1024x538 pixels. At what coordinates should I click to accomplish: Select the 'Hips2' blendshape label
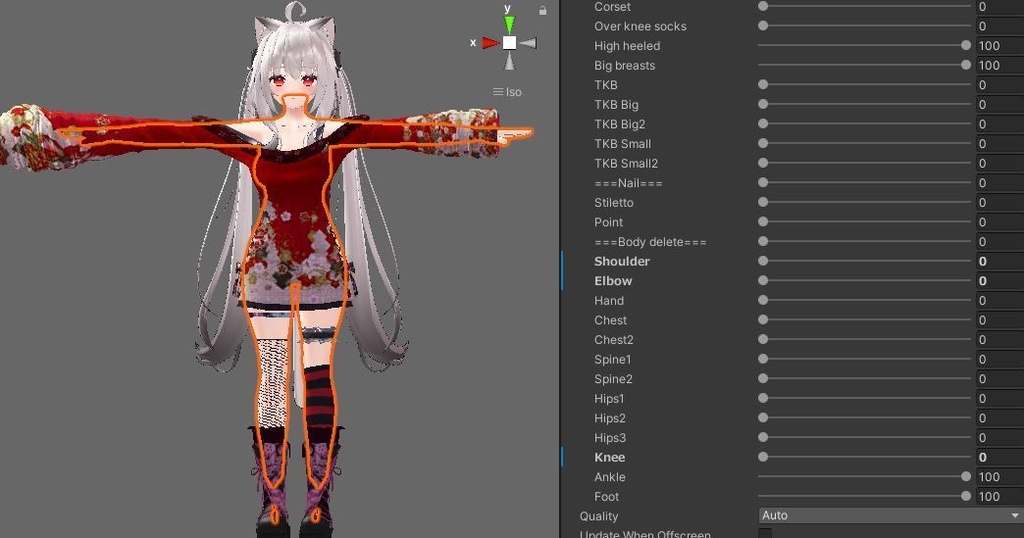pyautogui.click(x=610, y=418)
